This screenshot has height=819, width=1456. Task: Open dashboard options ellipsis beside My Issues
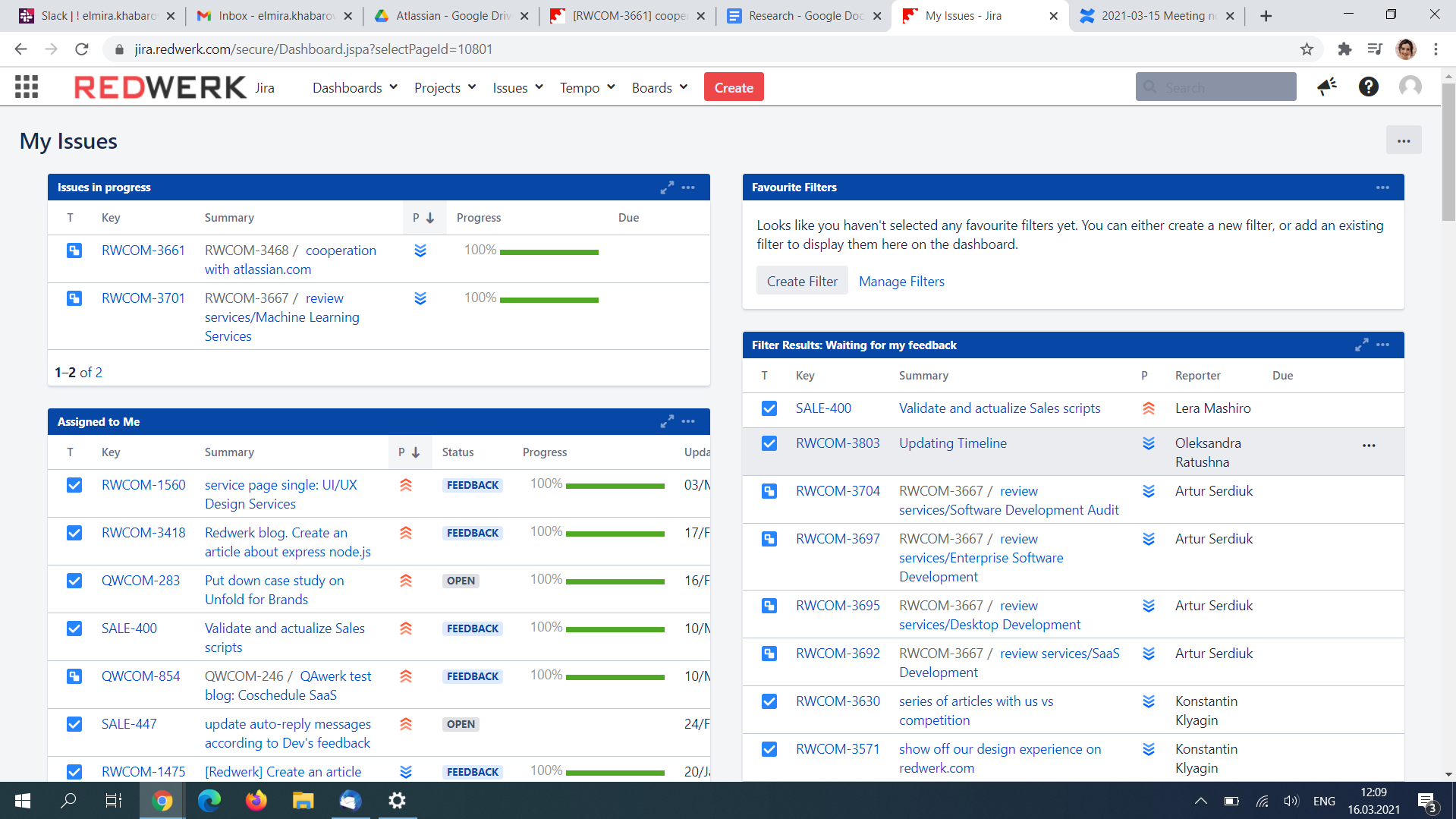[x=1404, y=140]
